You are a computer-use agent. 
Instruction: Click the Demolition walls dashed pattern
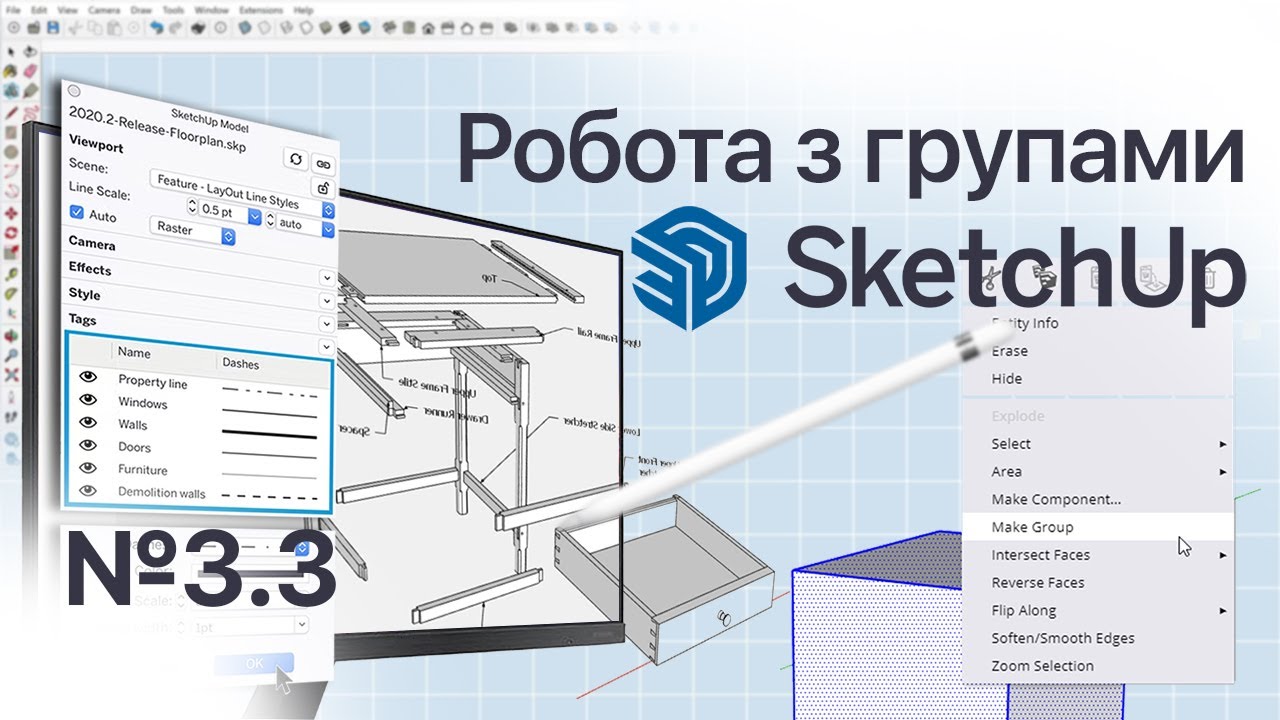click(269, 496)
